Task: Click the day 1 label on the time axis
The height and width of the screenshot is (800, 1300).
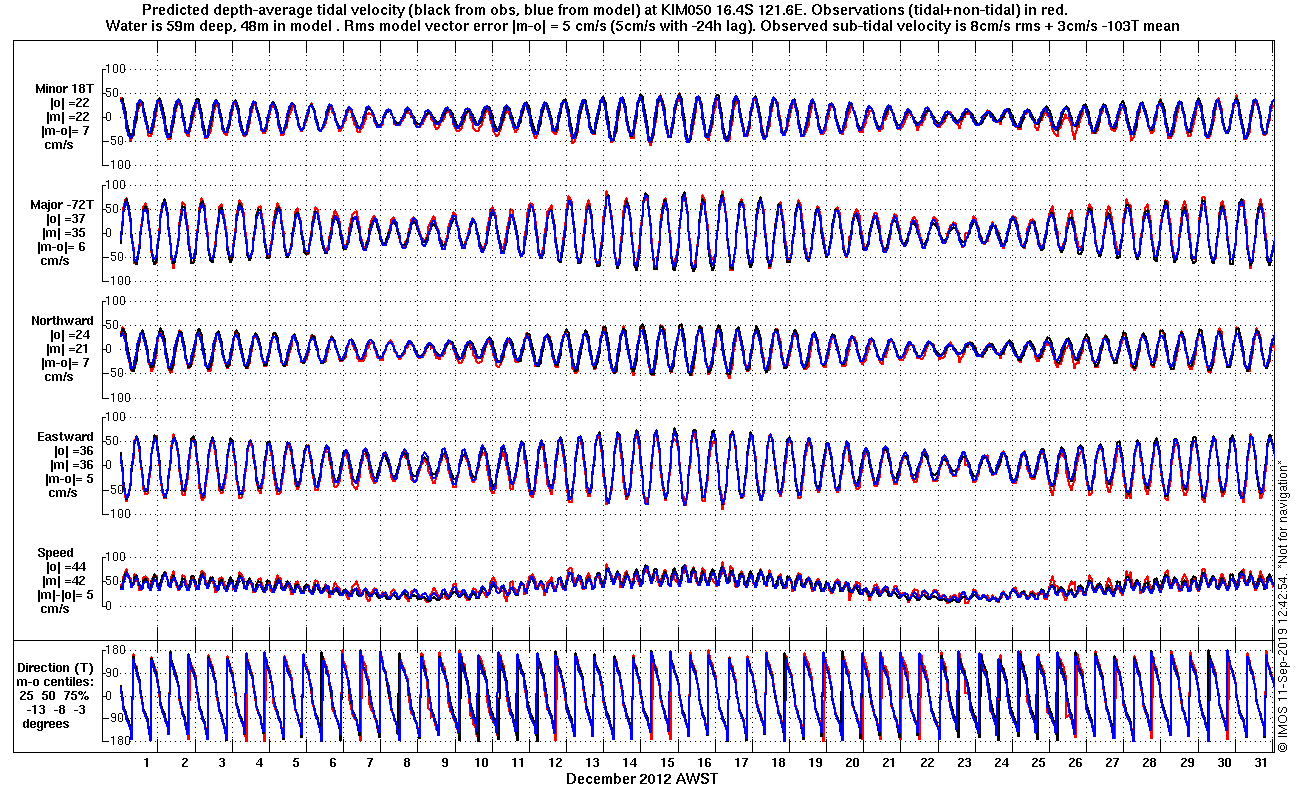Action: coord(147,762)
